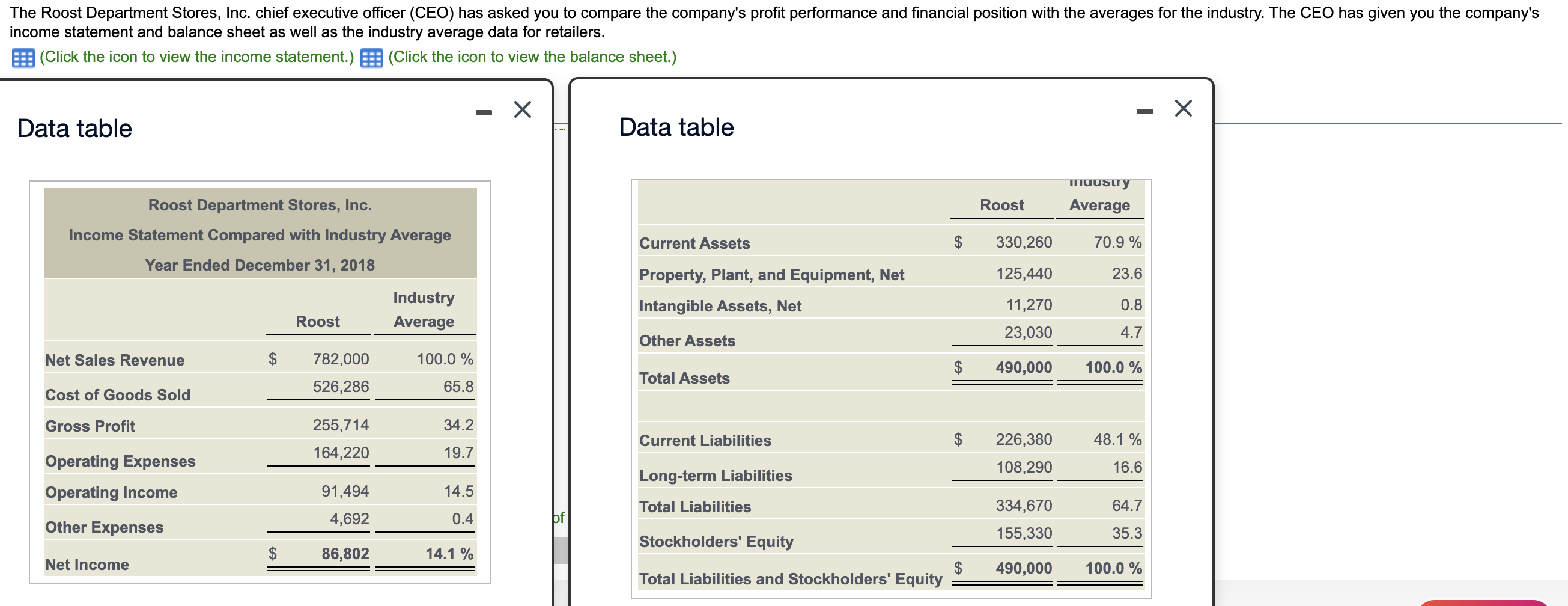The image size is (1568, 606).
Task: Open the balance sheet table icon
Action: [371, 58]
